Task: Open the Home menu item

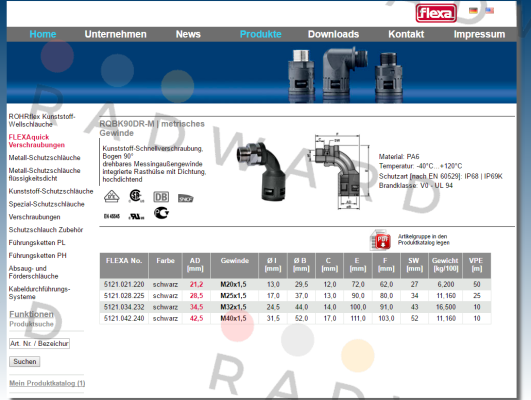Action: (43, 34)
